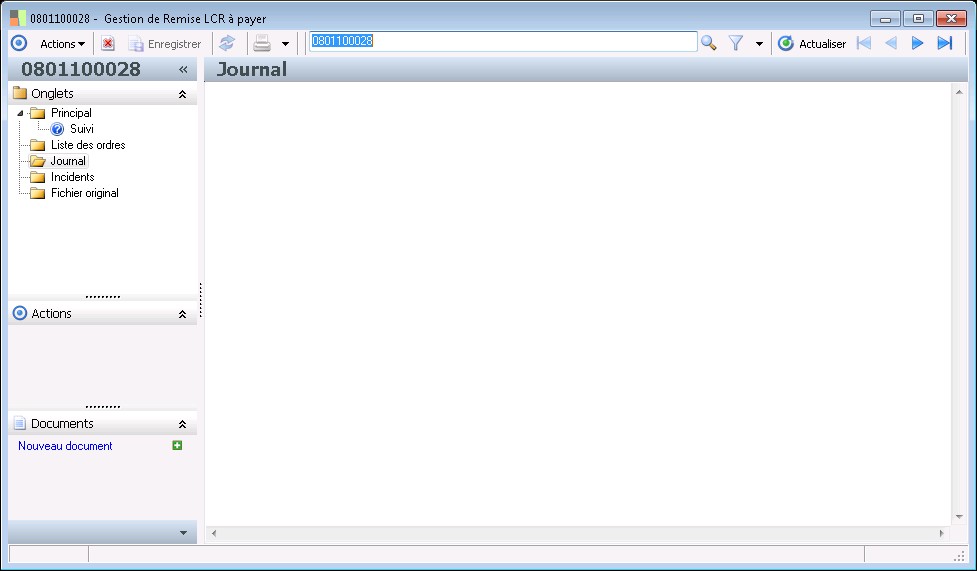
Task: Click vertical scrollbar up arrow
Action: click(x=960, y=92)
